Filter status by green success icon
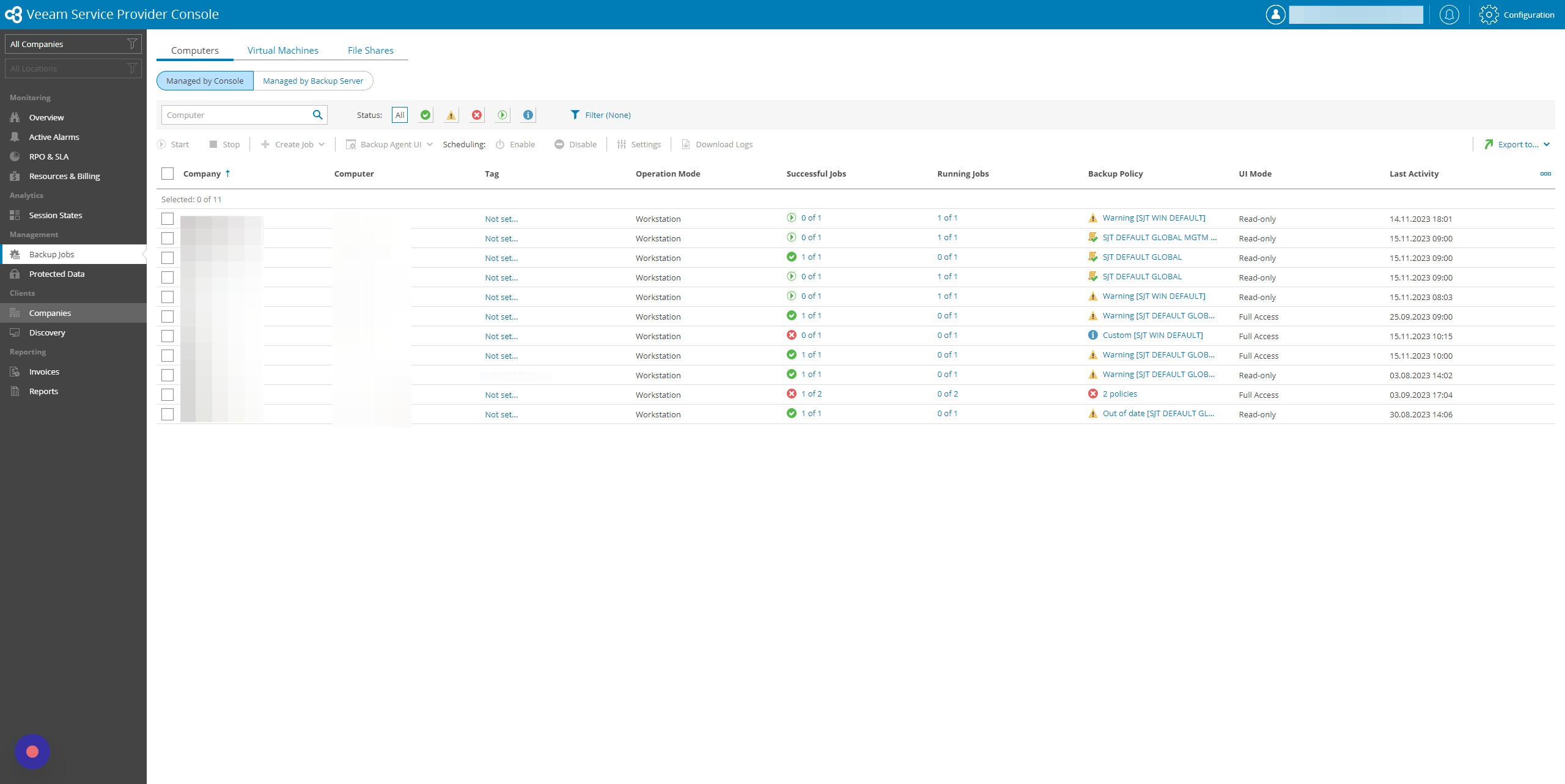 coord(425,115)
